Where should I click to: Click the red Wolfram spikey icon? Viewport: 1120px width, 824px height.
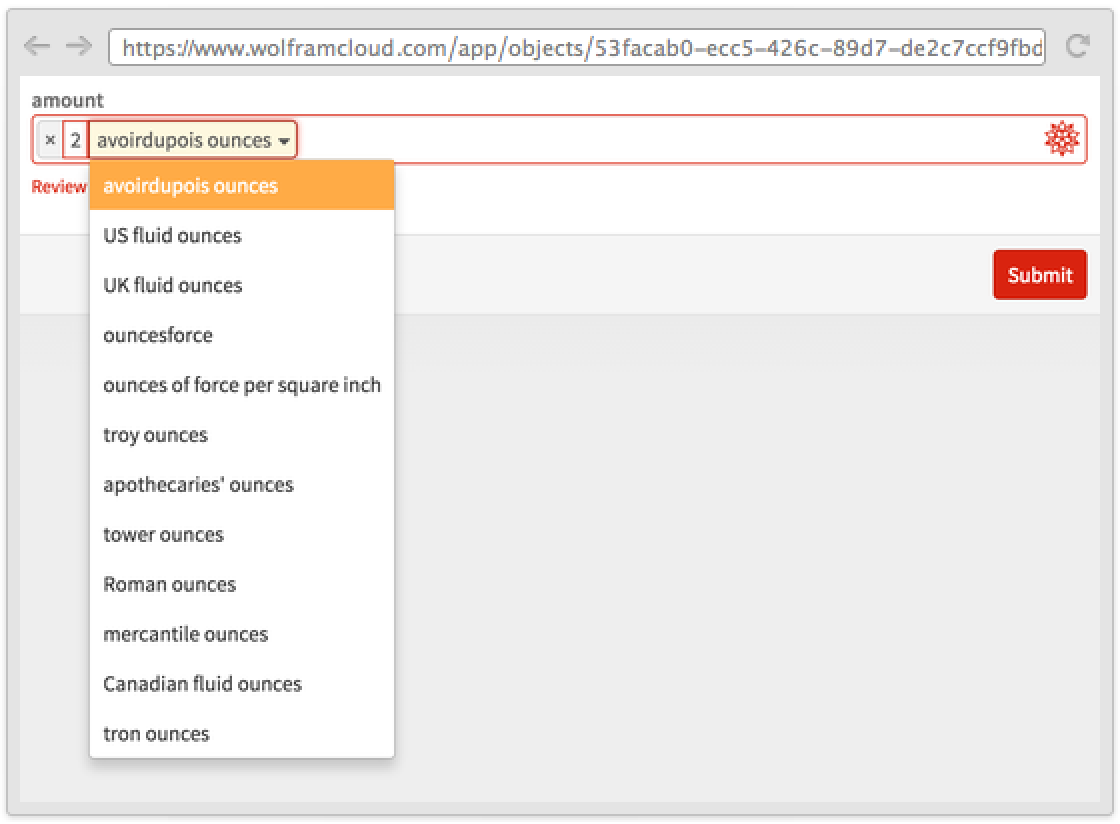tap(1061, 139)
